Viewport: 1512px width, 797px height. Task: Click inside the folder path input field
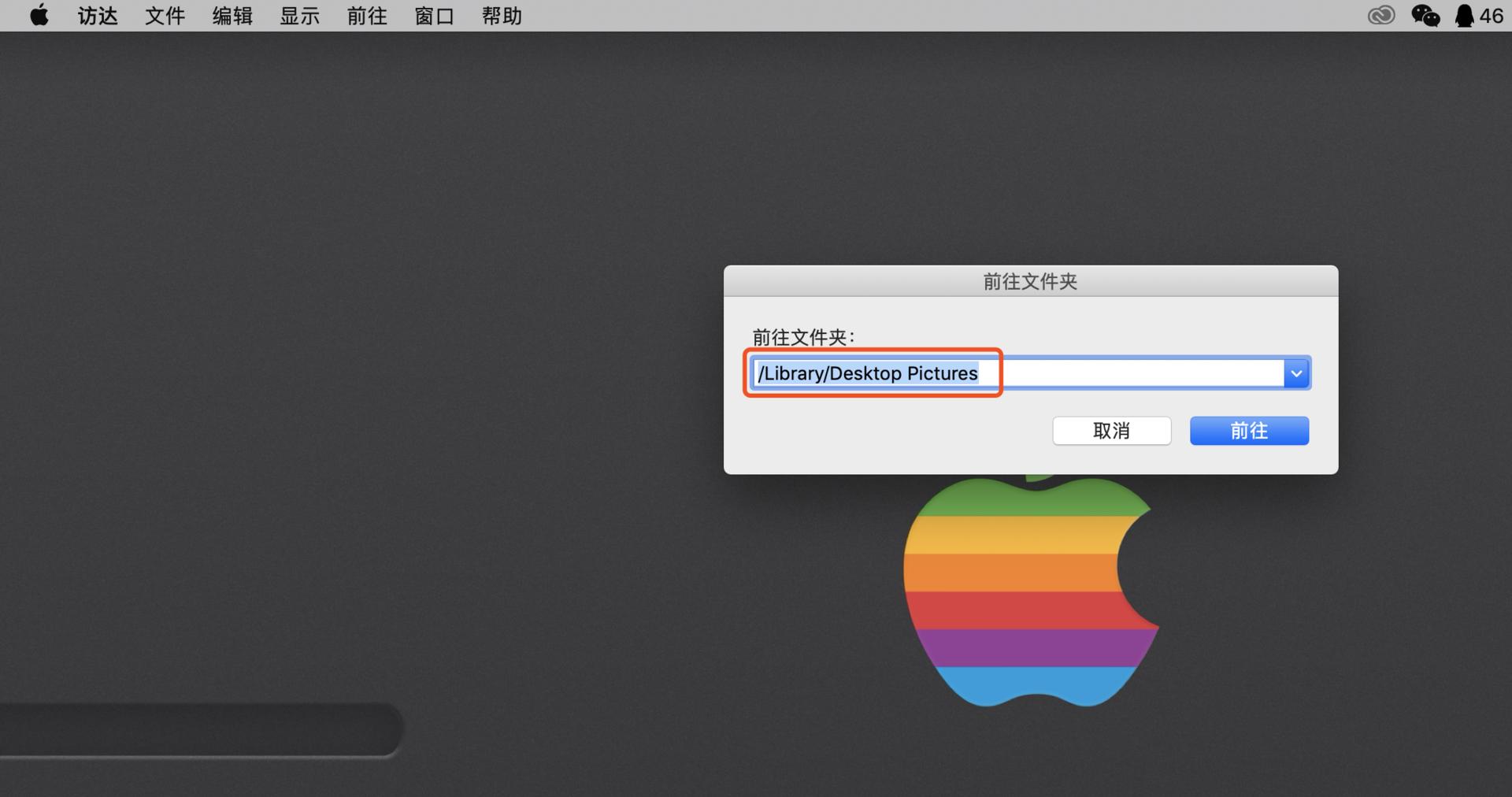pos(1102,373)
